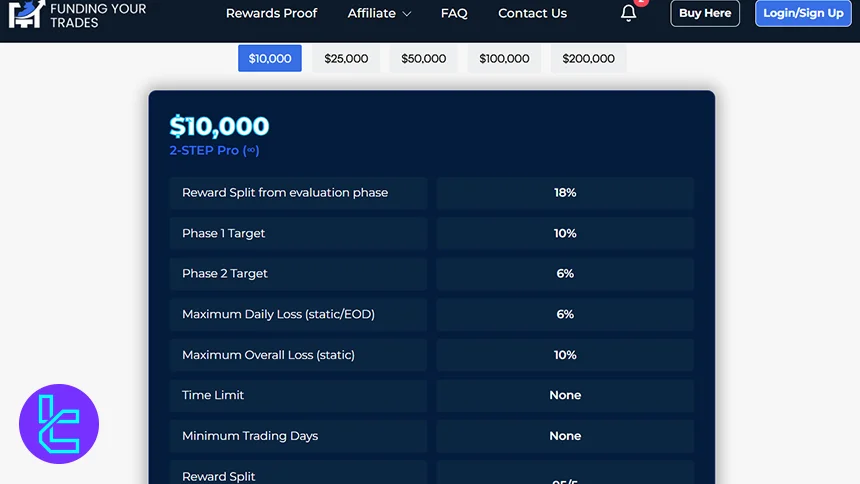Select the $10,000 account size tab
860x484 pixels.
(x=270, y=58)
